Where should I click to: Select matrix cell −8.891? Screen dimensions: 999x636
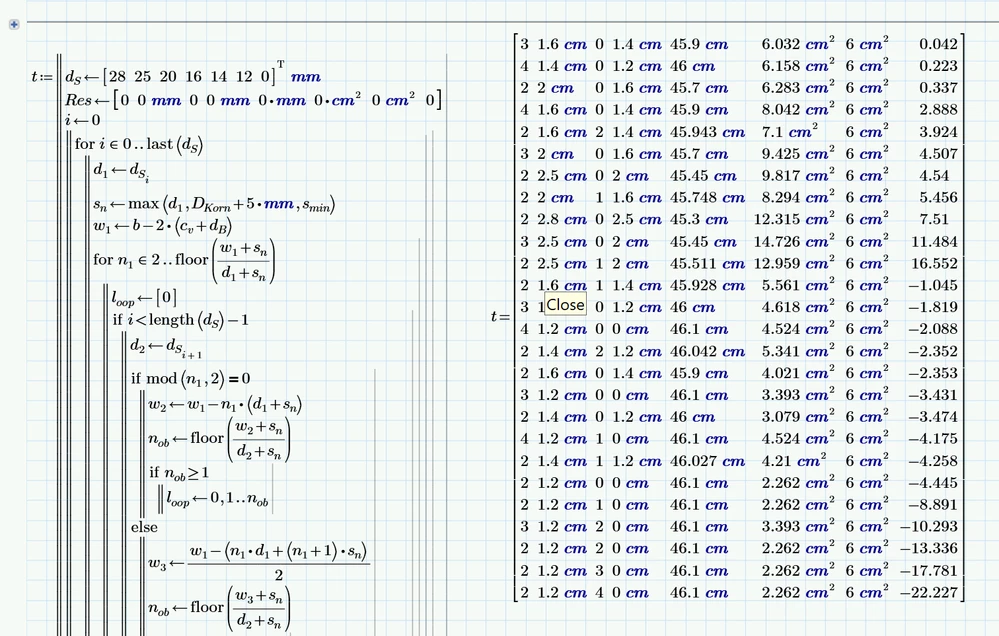(933, 505)
